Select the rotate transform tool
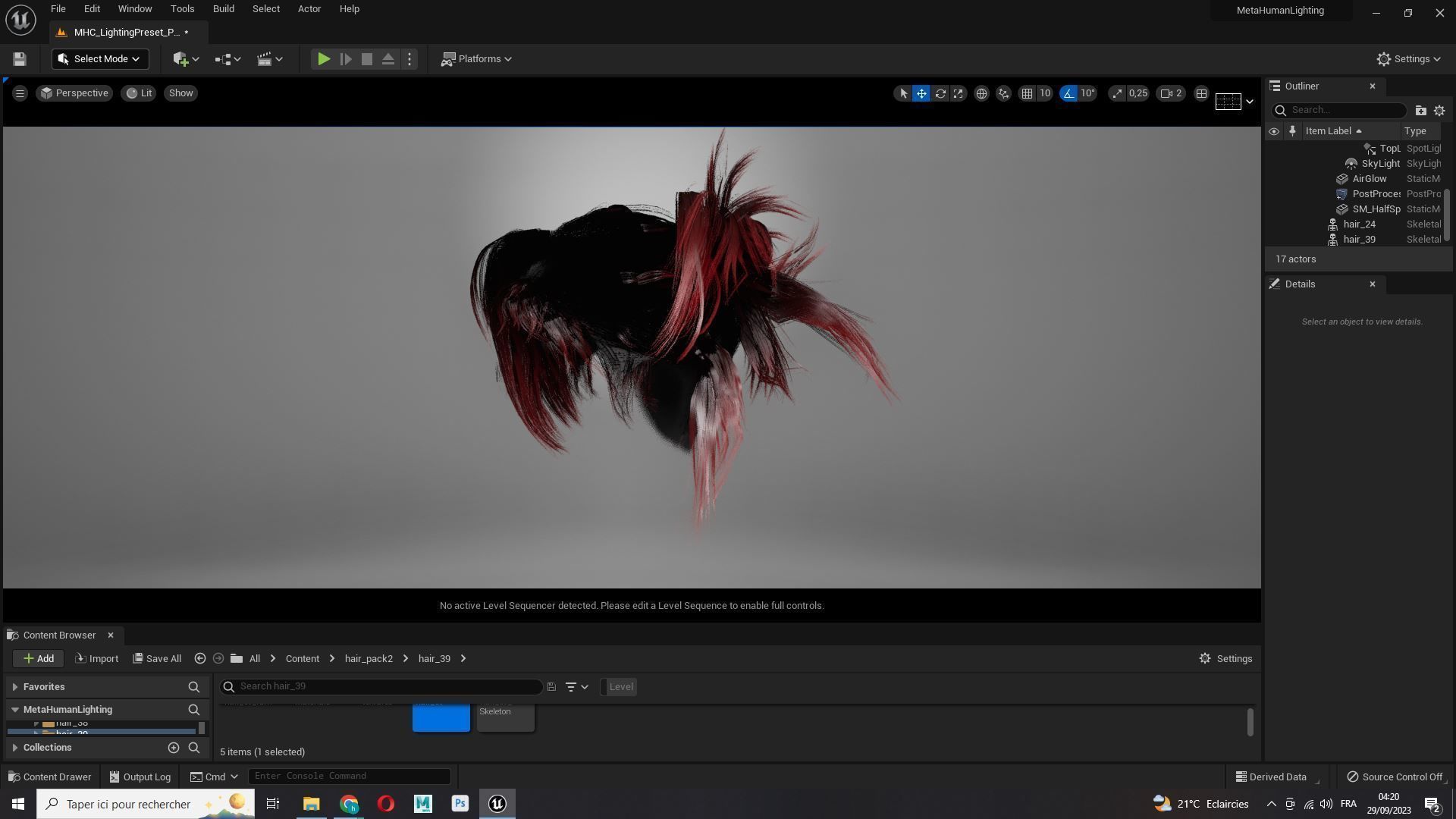 click(940, 93)
